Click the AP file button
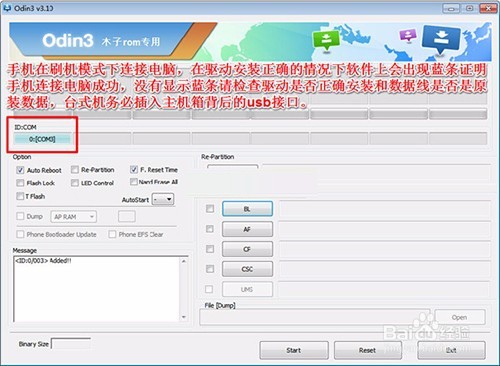Image resolution: width=500 pixels, height=366 pixels. tap(247, 229)
